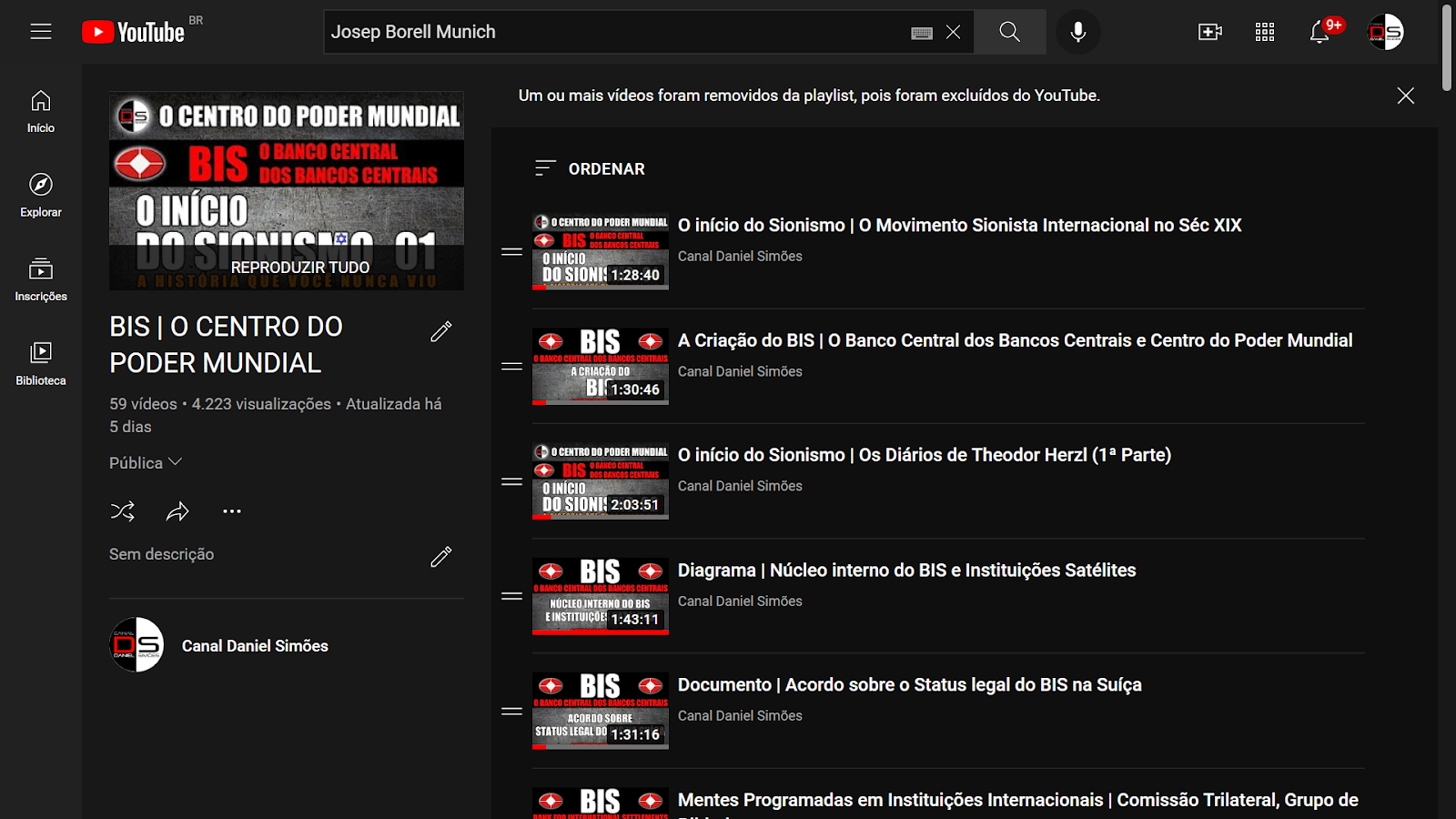Grab reorder handle for Diários de Theodor Herzl

tap(511, 481)
